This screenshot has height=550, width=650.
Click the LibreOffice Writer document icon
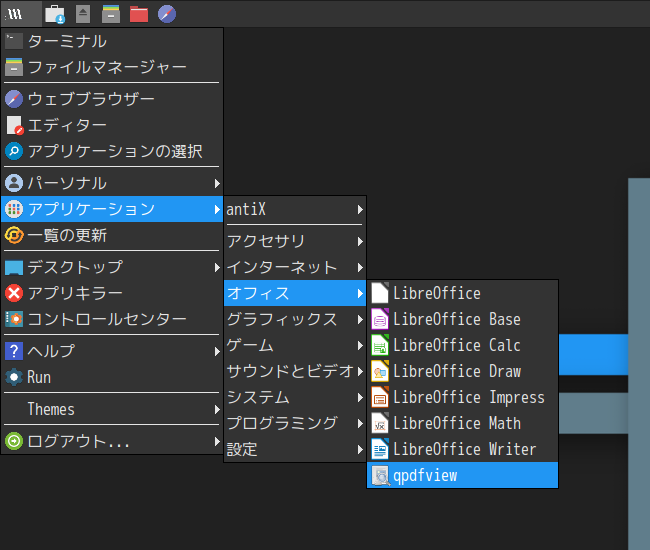point(380,449)
